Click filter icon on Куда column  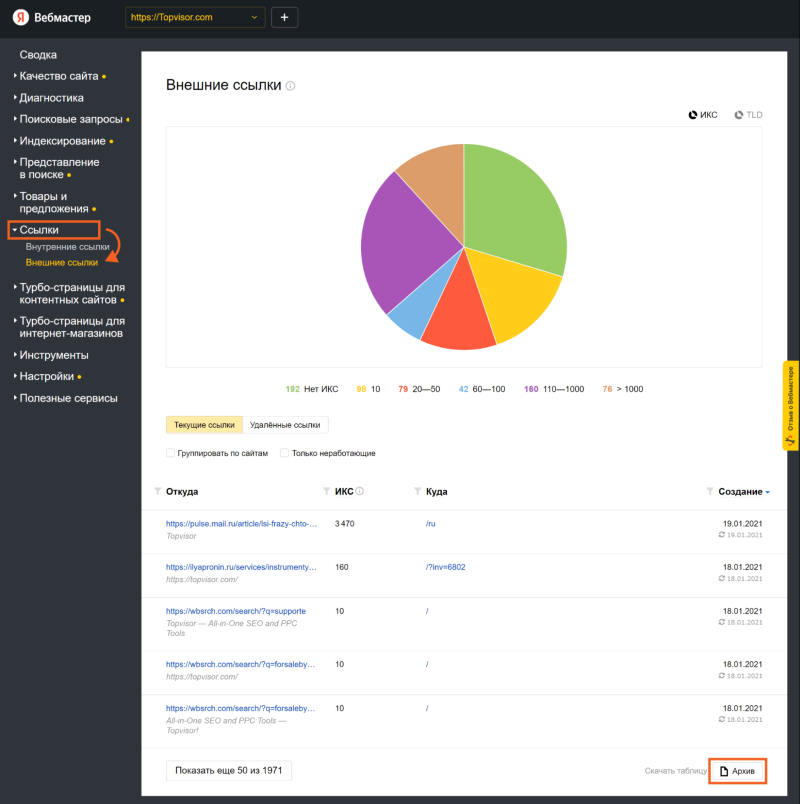click(x=417, y=492)
